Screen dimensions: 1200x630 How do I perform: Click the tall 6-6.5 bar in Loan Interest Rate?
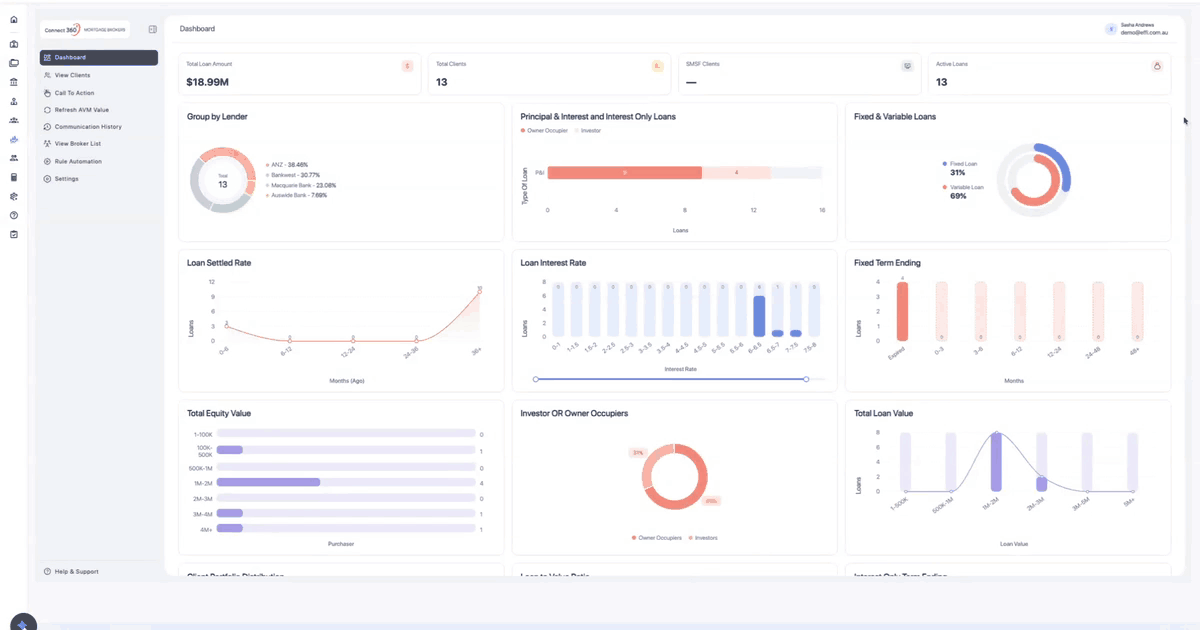759,316
